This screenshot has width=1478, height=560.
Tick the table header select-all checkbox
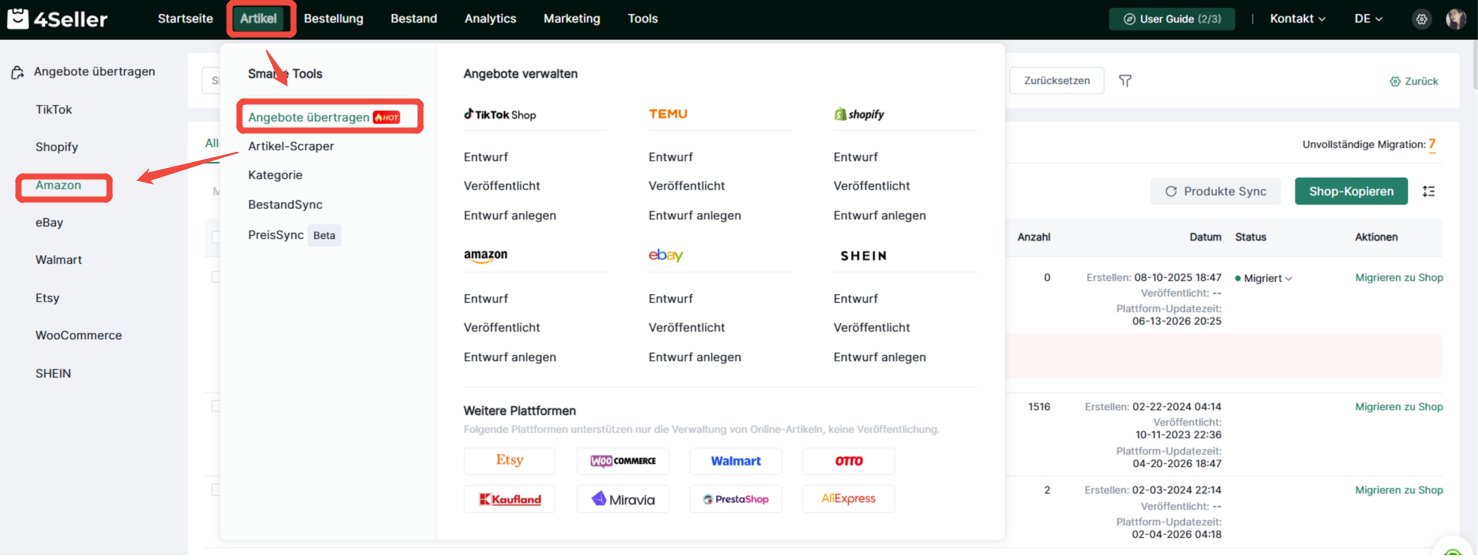[x=215, y=237]
